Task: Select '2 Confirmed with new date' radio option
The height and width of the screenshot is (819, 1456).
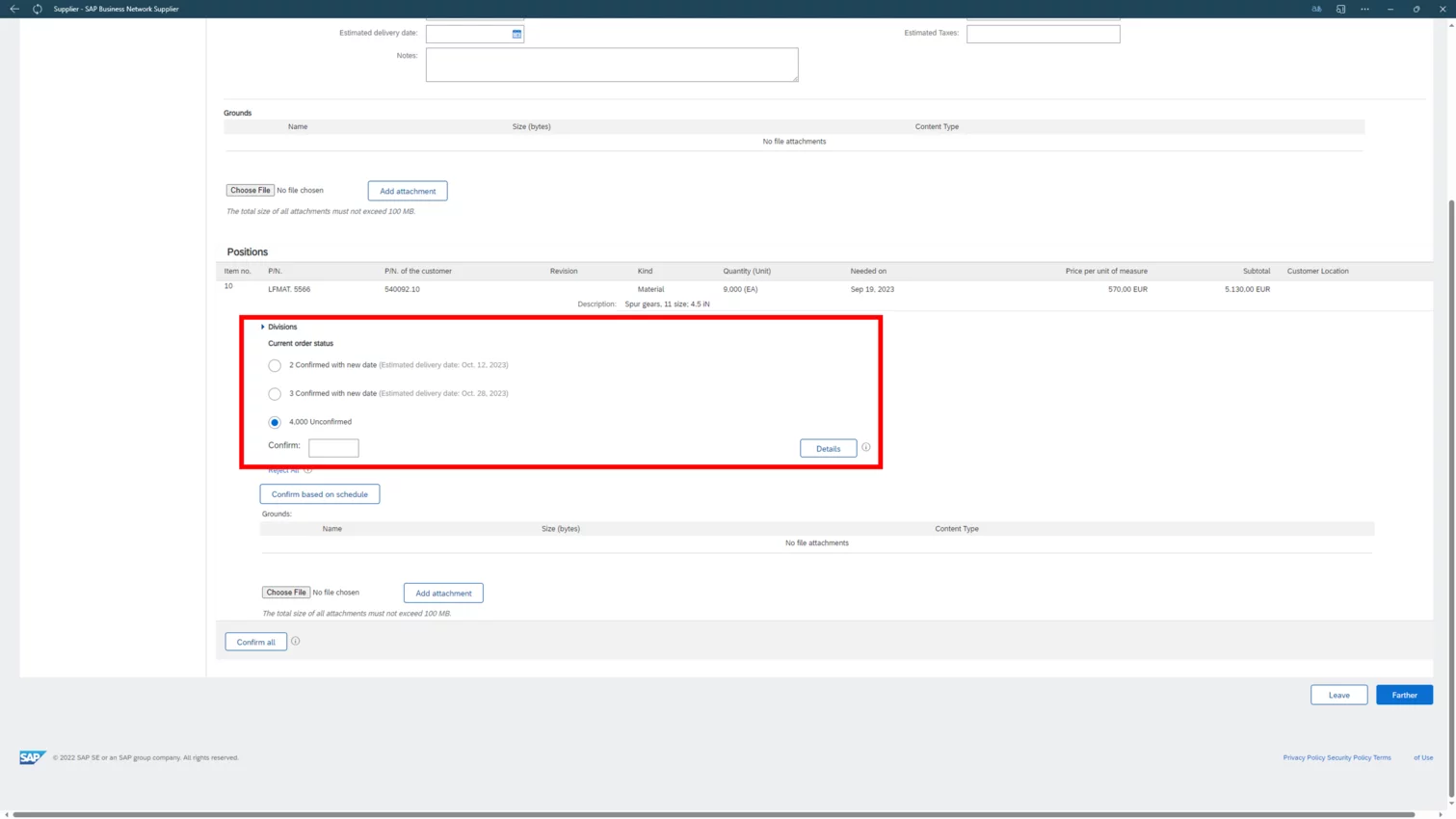Action: [x=275, y=365]
